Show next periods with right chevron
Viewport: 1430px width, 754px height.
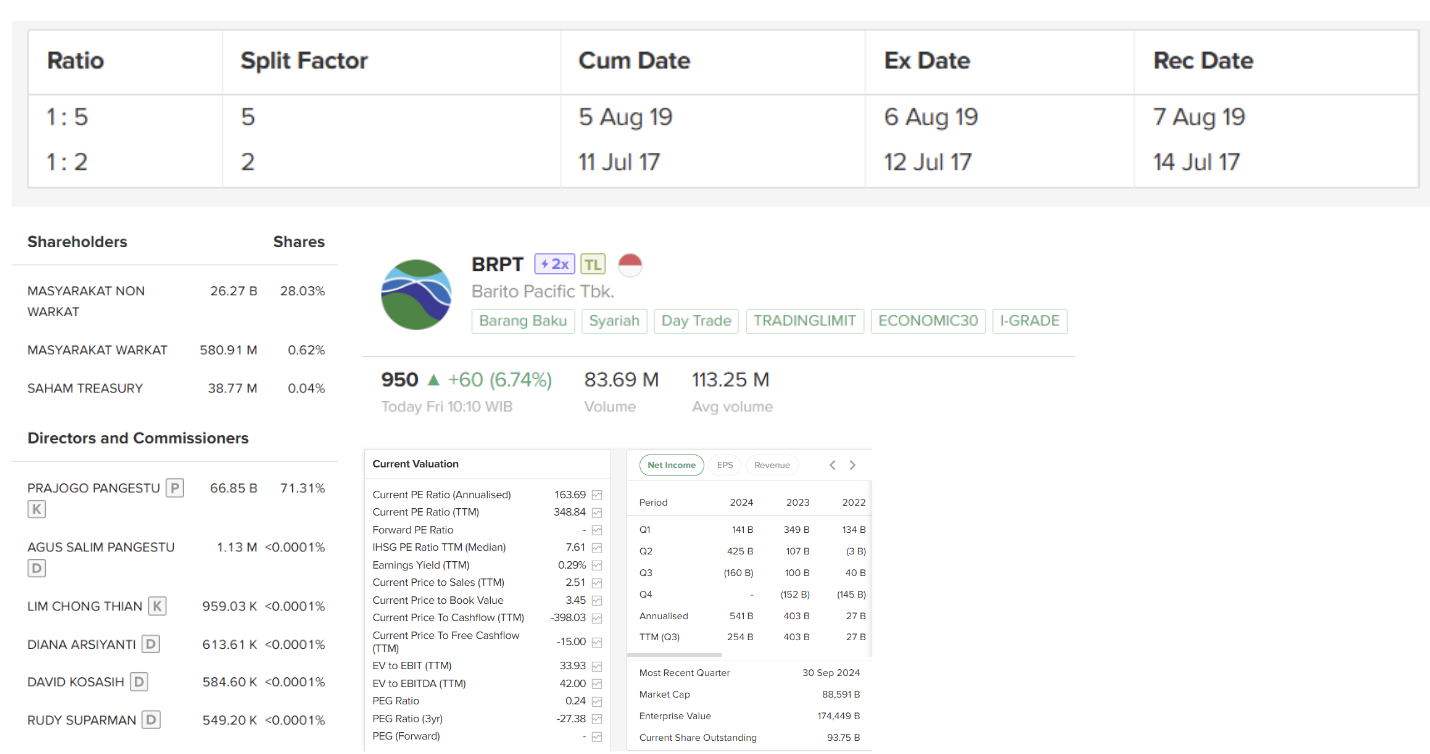click(x=853, y=465)
